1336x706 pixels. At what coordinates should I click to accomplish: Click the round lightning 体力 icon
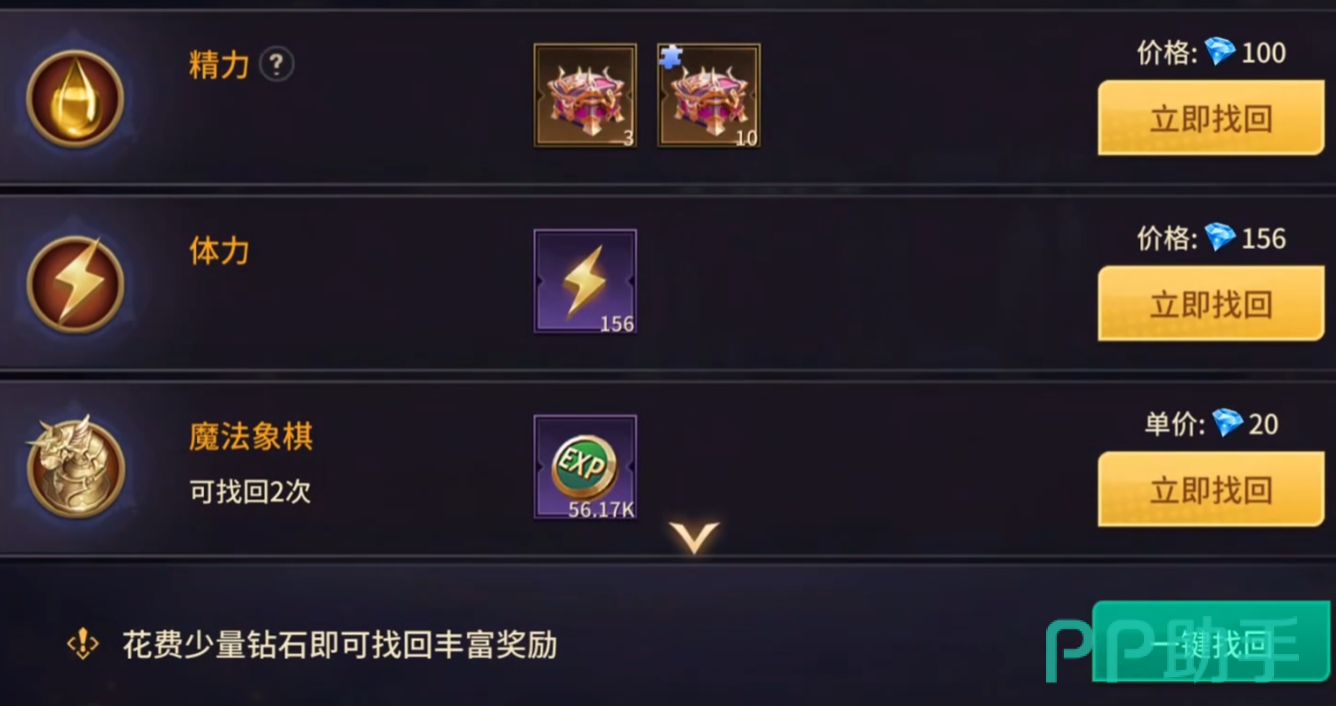pyautogui.click(x=75, y=285)
